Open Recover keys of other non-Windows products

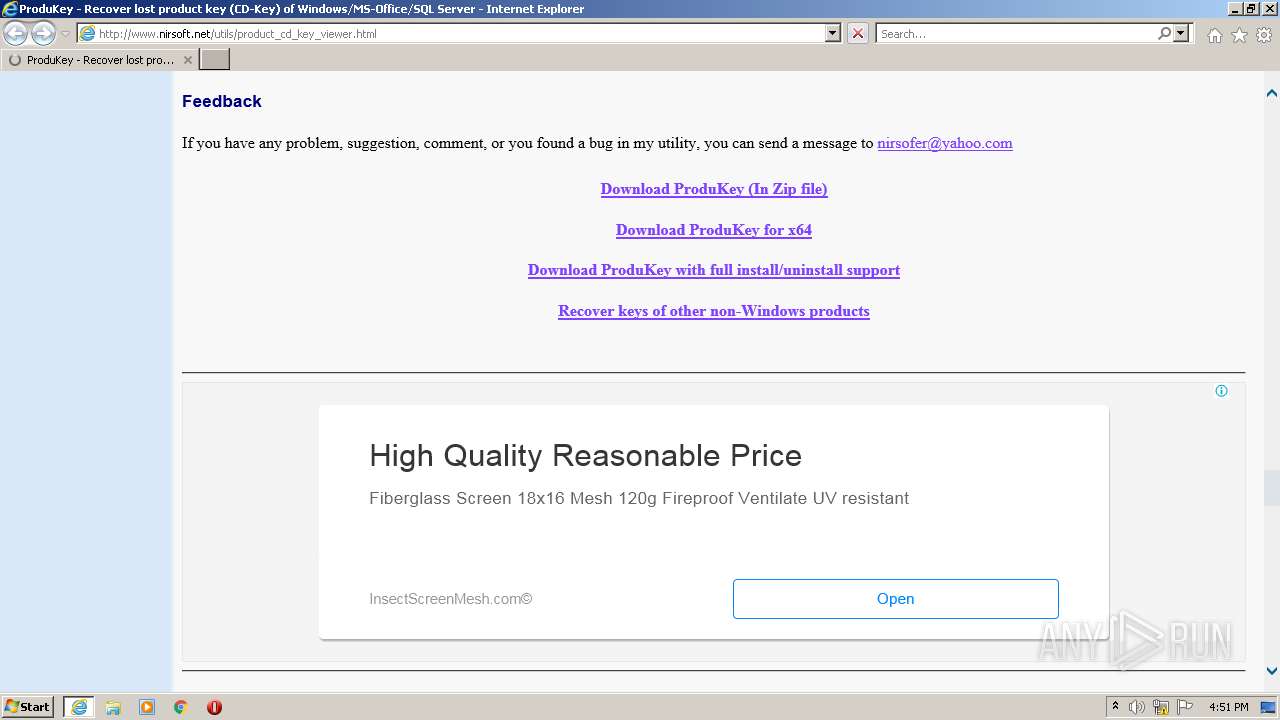[x=714, y=311]
